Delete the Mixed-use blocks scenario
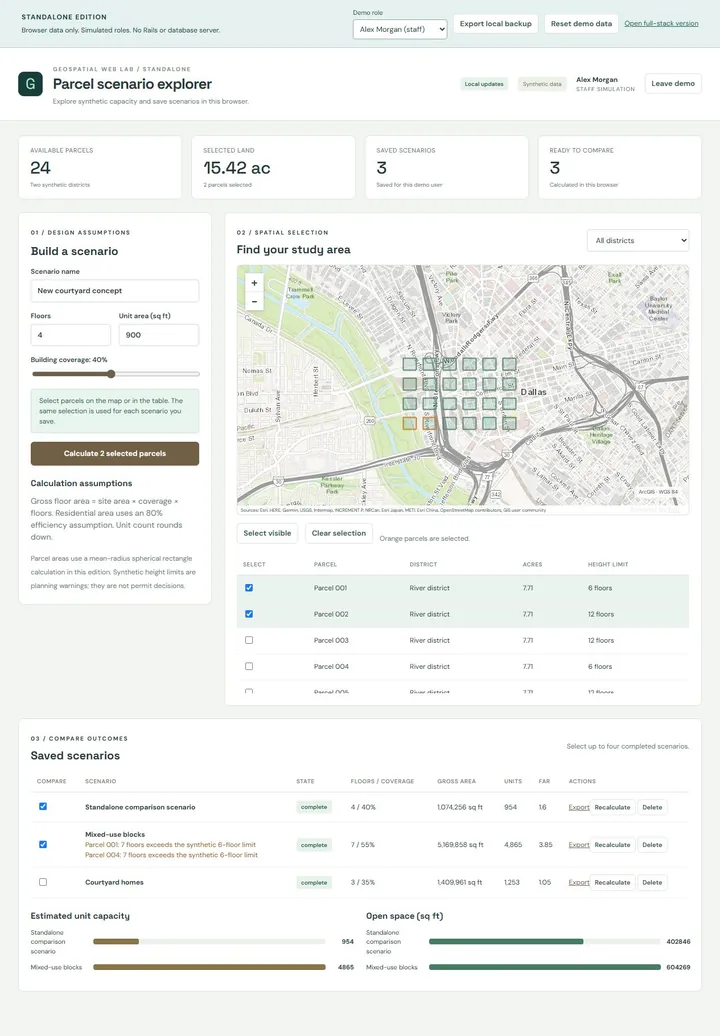The image size is (720, 1036). coord(652,845)
